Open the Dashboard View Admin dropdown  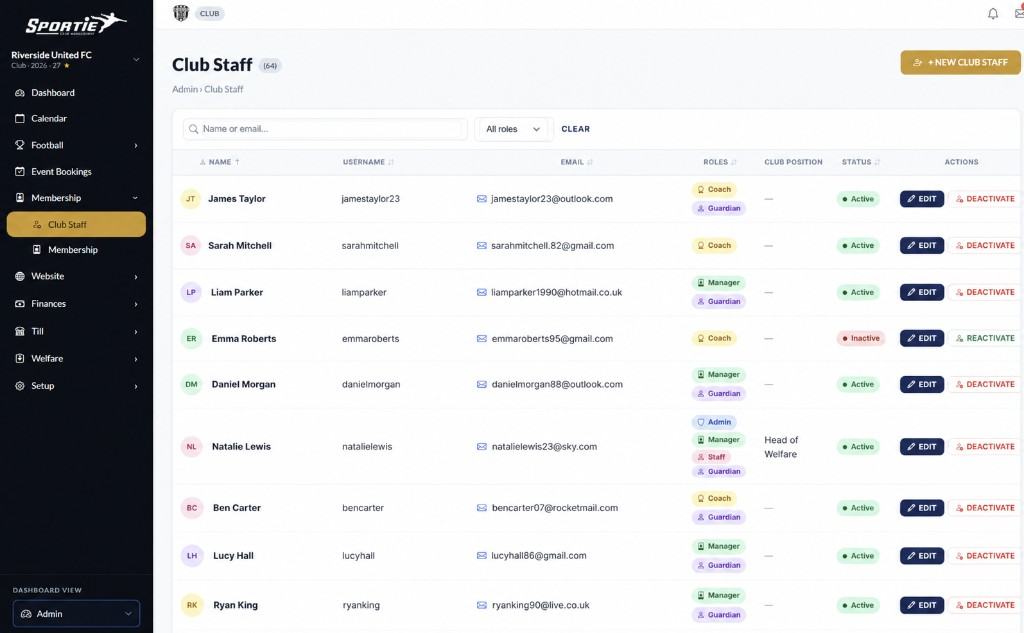(76, 613)
